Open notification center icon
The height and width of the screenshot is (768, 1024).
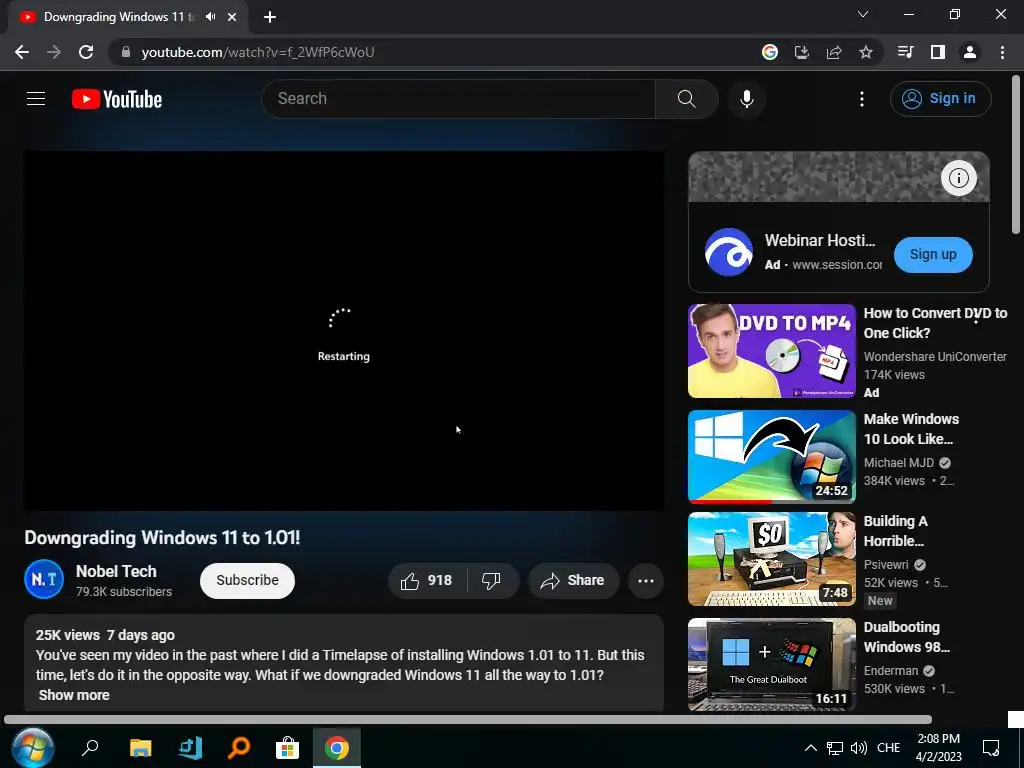(991, 748)
